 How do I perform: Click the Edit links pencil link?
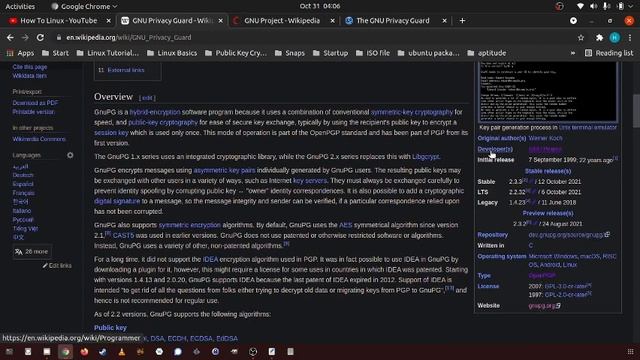coord(57,266)
